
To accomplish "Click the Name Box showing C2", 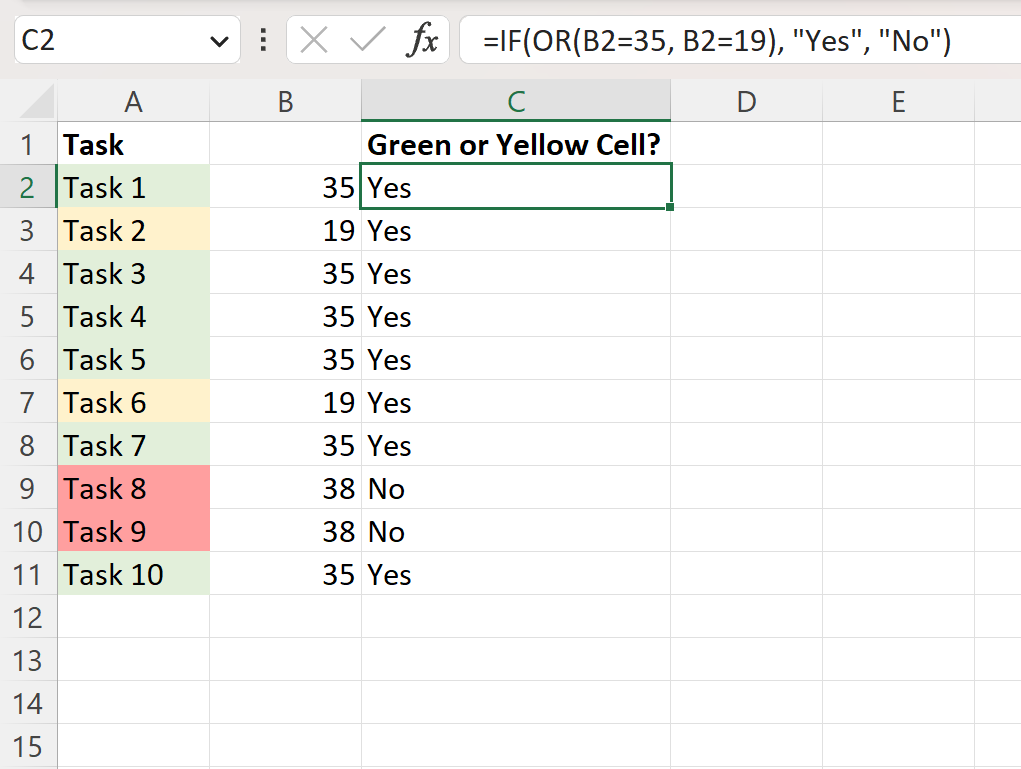I will coord(127,40).
